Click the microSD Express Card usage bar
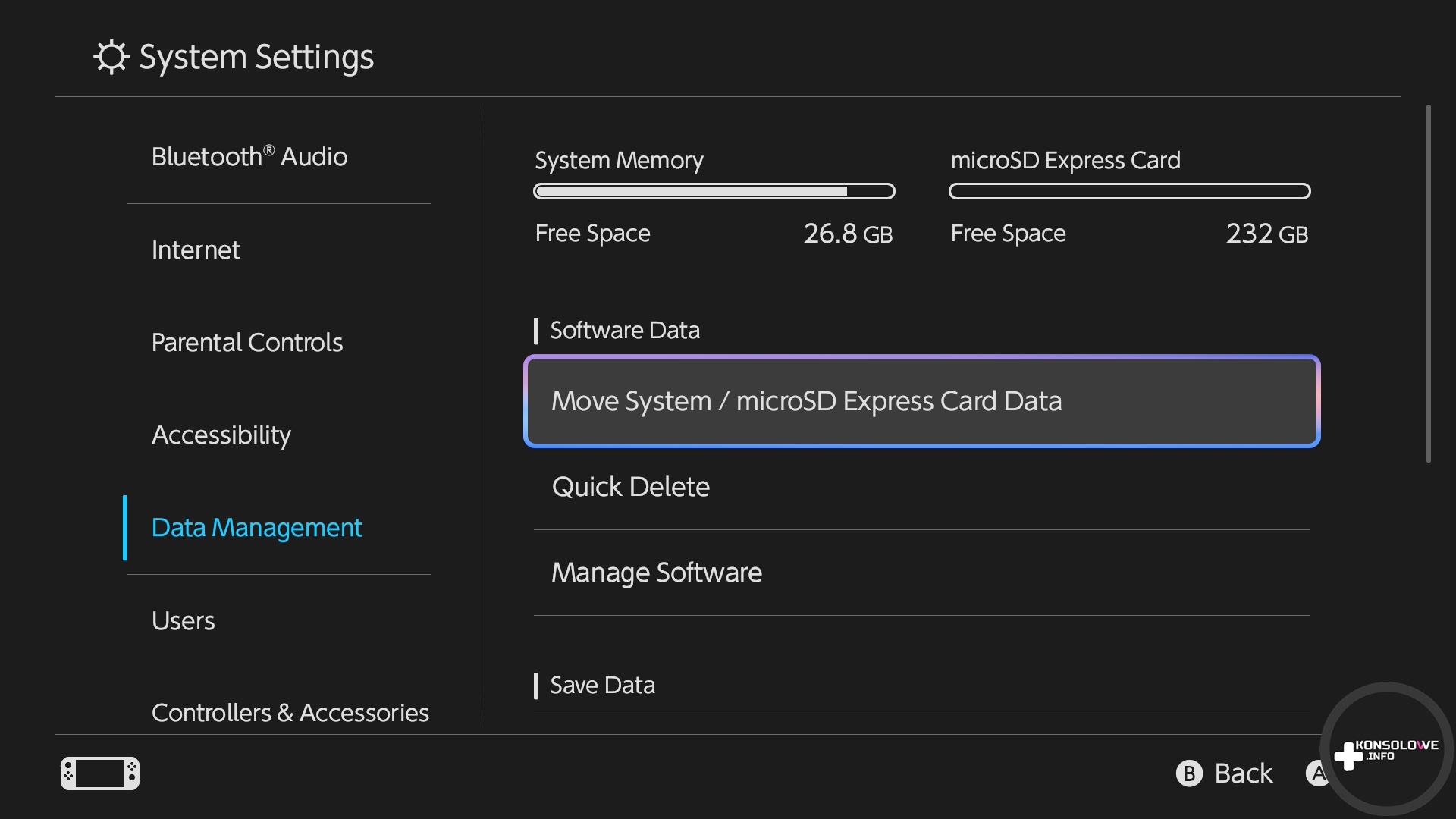Viewport: 1456px width, 819px height. click(1129, 191)
